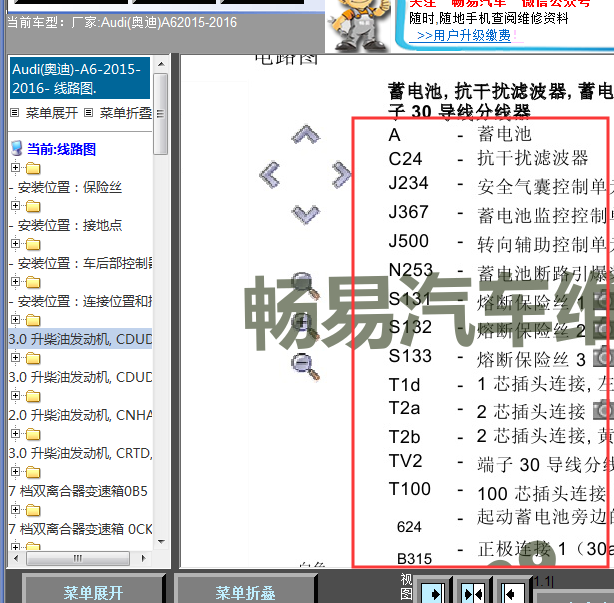Pan the diagram right with the right chevron
614x603 pixels.
coord(341,175)
